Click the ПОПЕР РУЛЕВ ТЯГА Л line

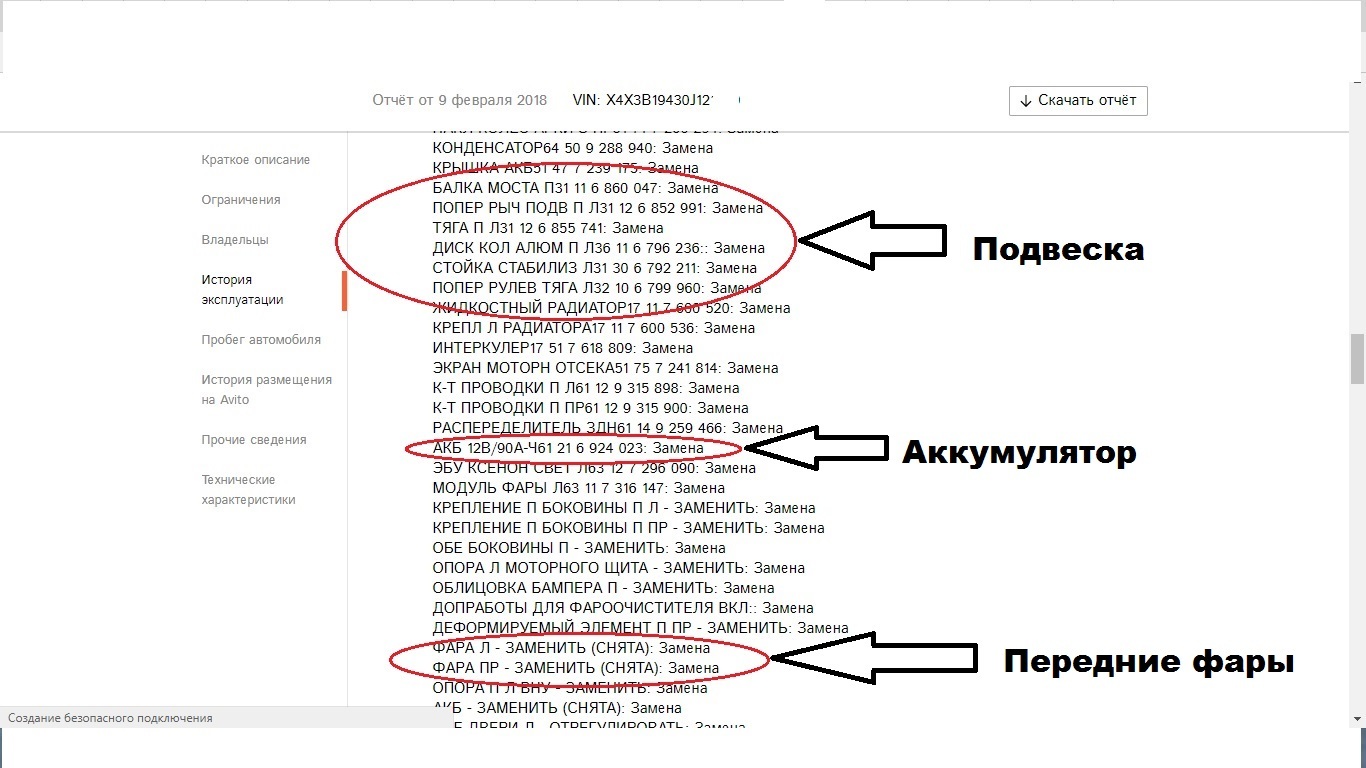(x=597, y=288)
